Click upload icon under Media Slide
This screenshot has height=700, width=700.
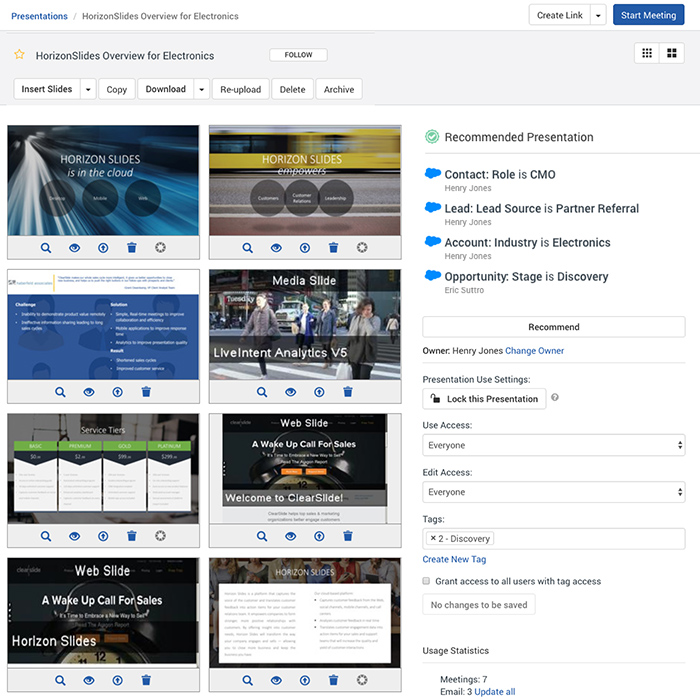tap(319, 392)
